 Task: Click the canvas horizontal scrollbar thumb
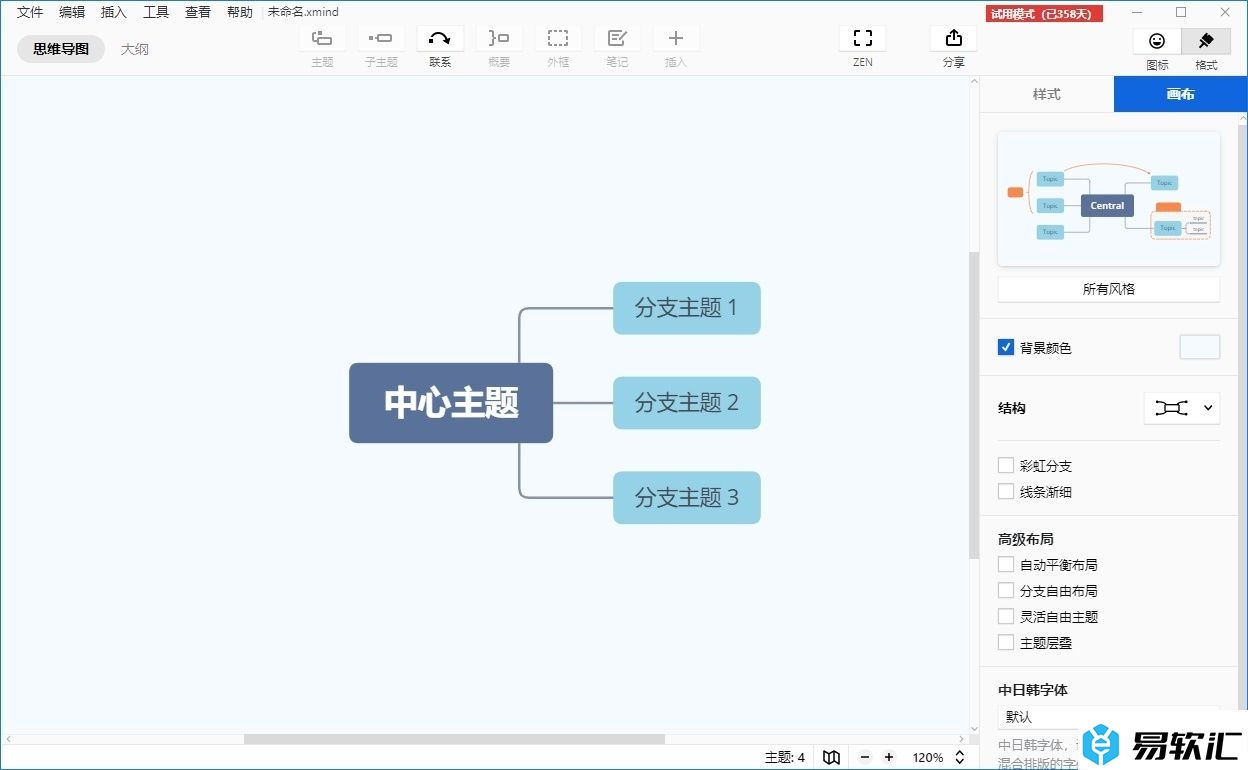(x=454, y=739)
